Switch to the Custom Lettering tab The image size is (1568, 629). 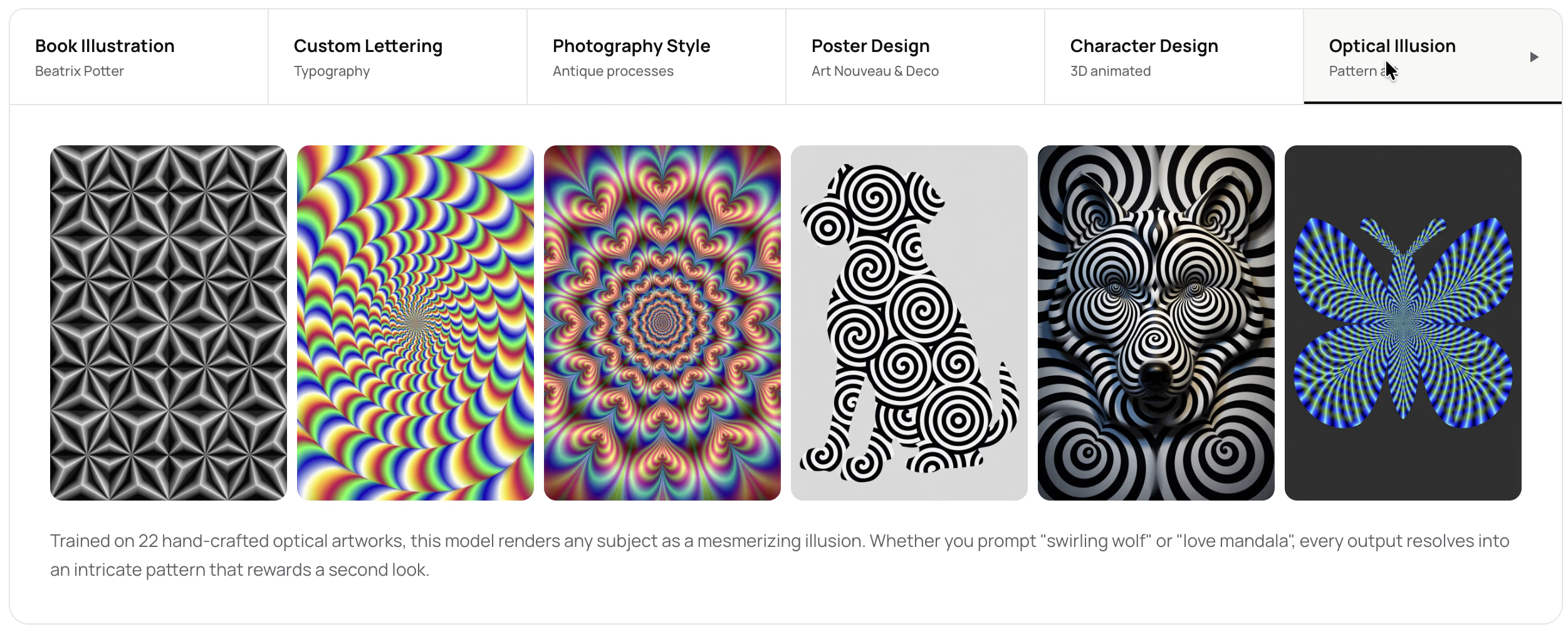(x=367, y=45)
